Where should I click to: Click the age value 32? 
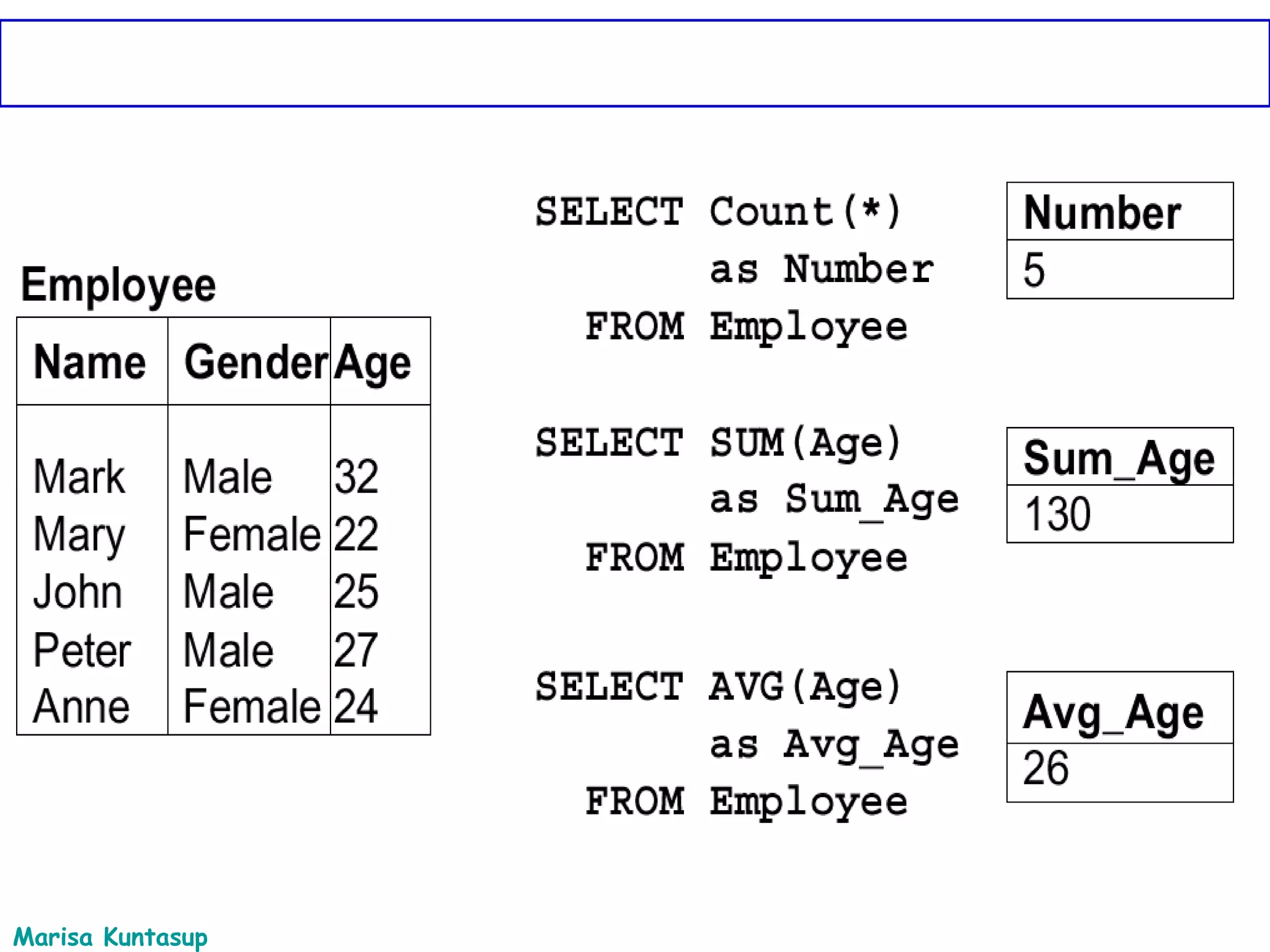(356, 477)
